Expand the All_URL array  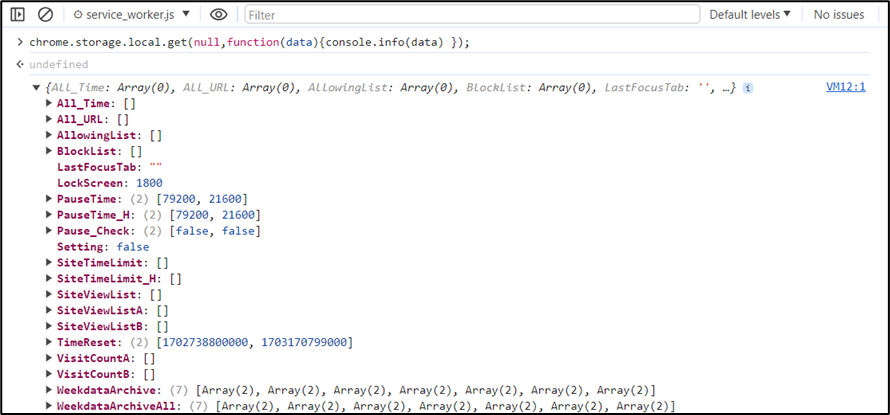pos(49,119)
